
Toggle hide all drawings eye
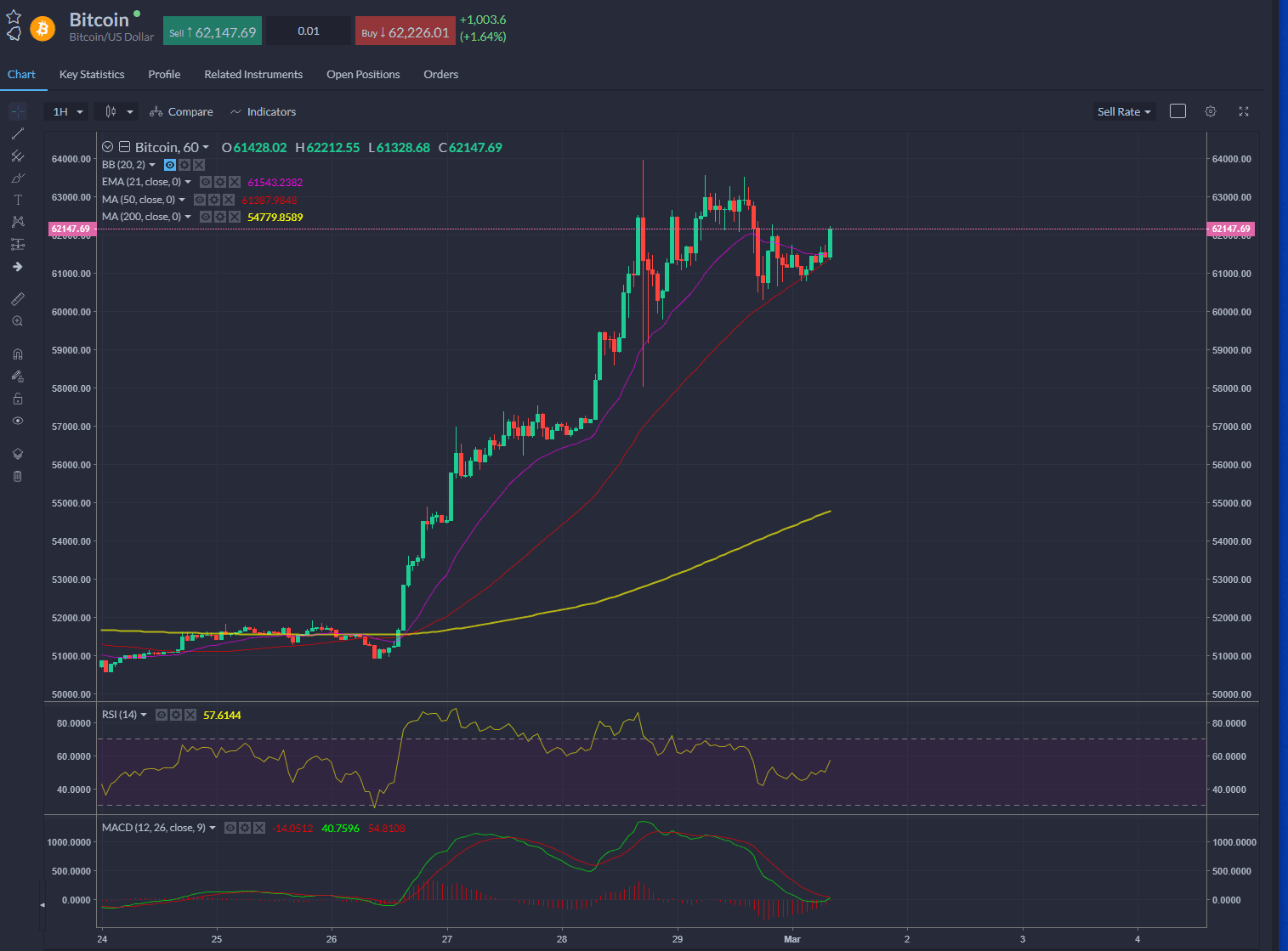(18, 421)
